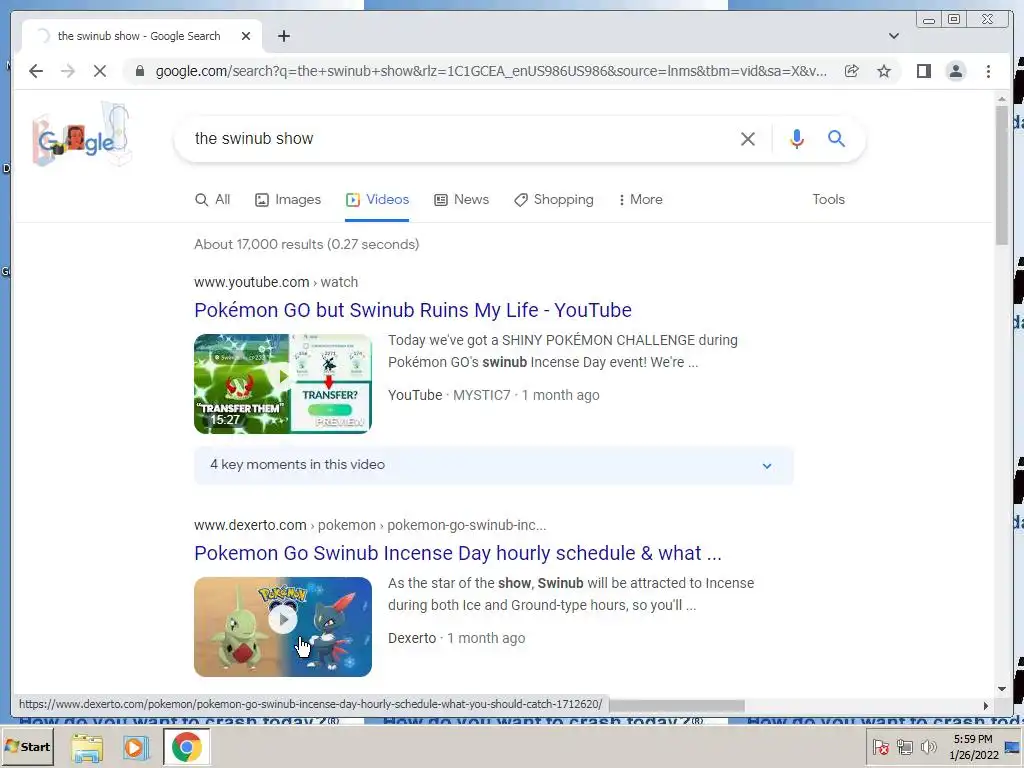Switch to the All results tab

click(213, 200)
